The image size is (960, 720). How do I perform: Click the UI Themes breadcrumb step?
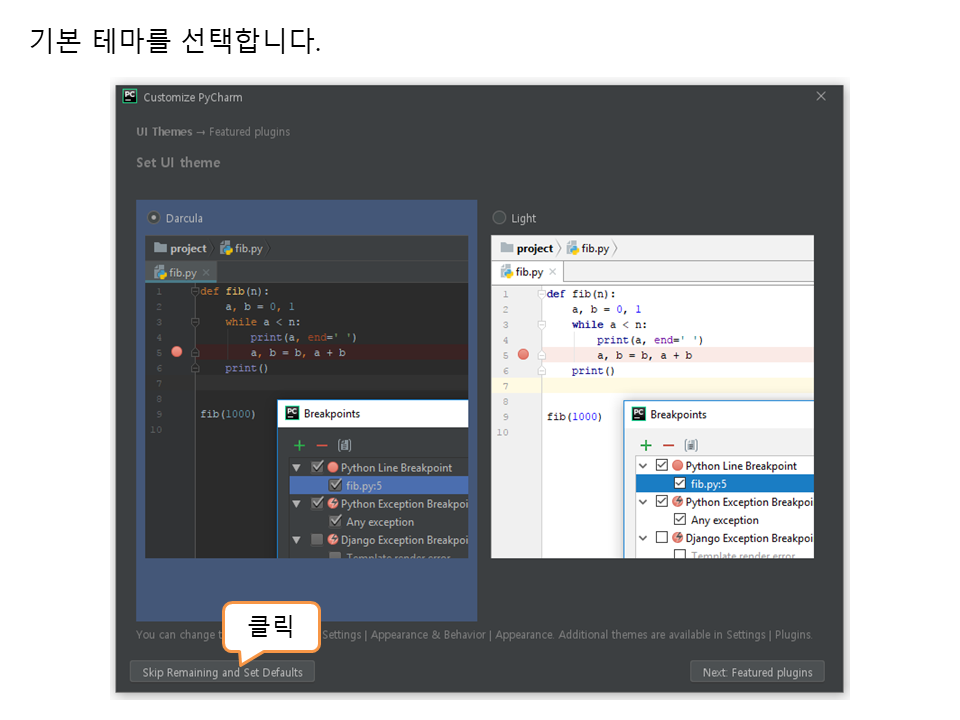point(164,132)
